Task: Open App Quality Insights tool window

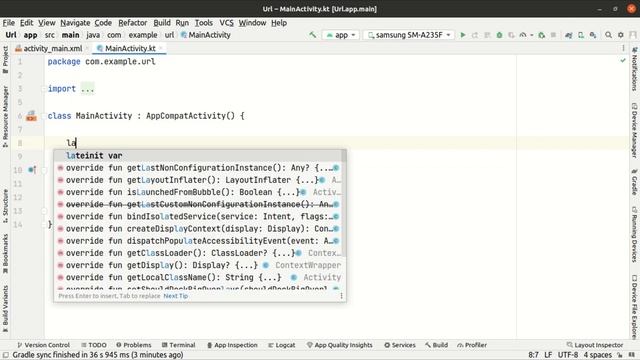Action: (340, 345)
